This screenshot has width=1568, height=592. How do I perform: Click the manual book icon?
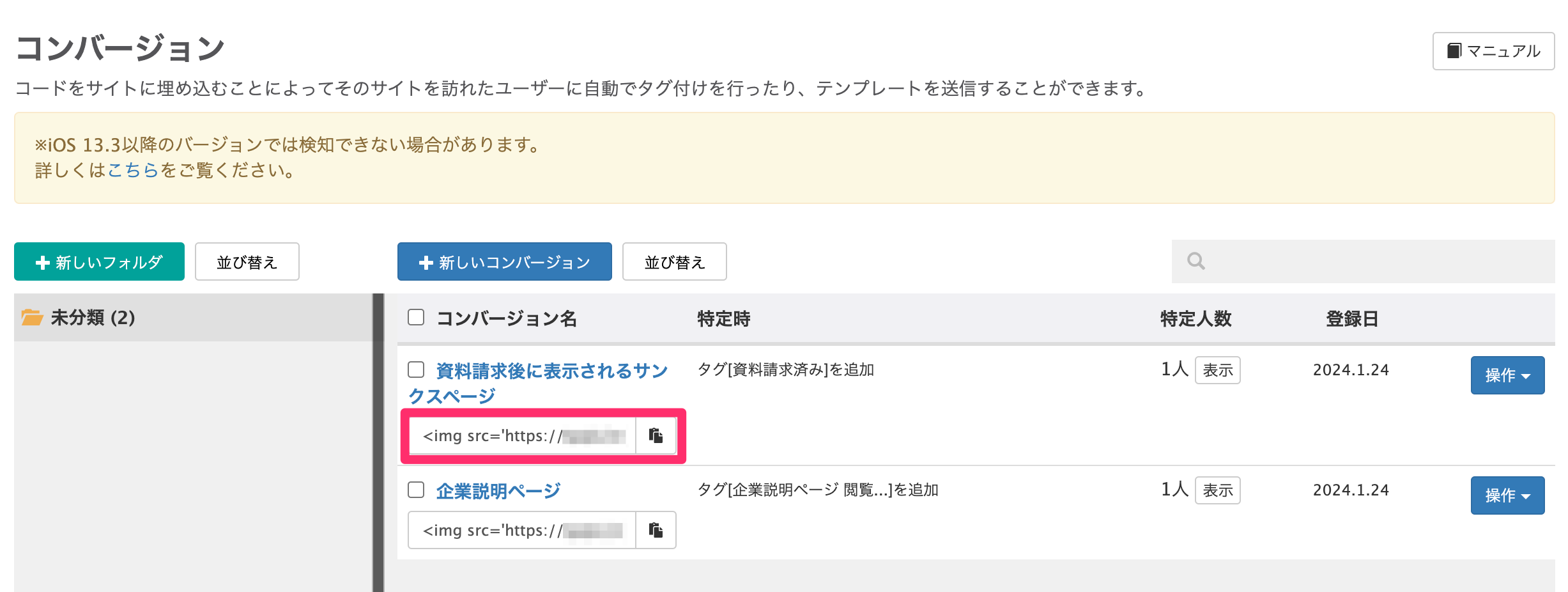coord(1454,51)
